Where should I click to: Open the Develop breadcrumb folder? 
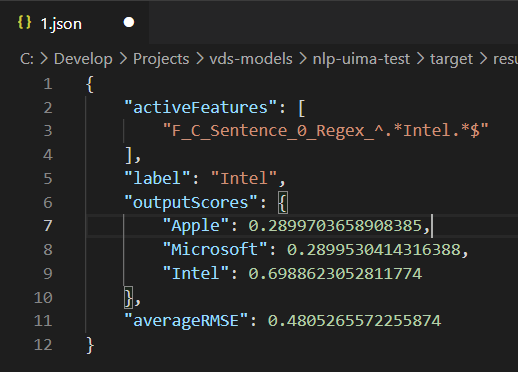tap(83, 59)
